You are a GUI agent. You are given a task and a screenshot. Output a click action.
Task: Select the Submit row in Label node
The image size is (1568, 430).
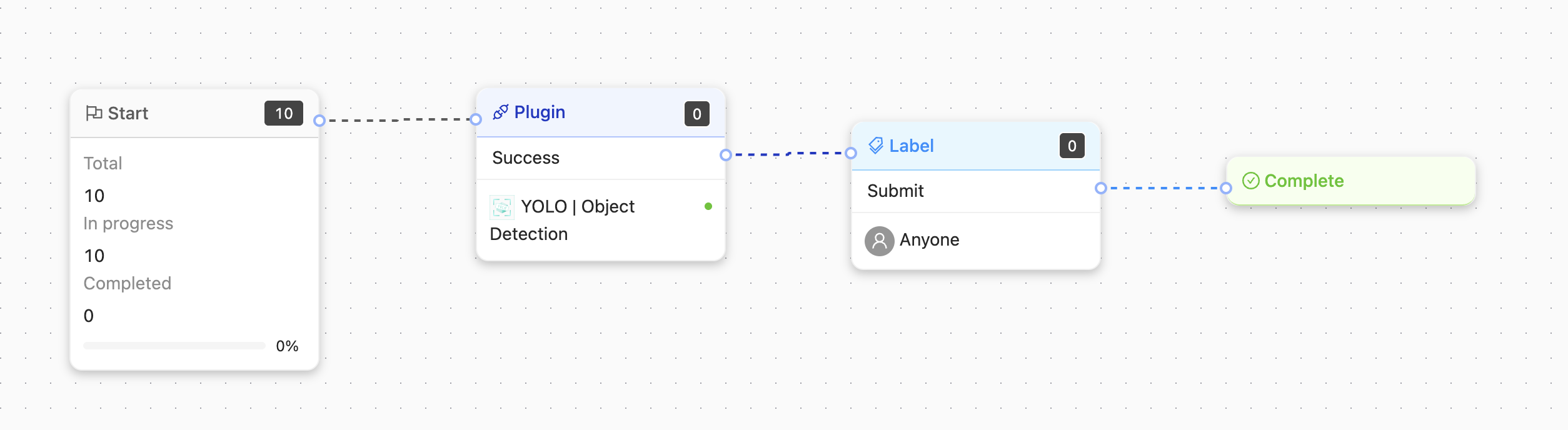pyautogui.click(x=975, y=191)
